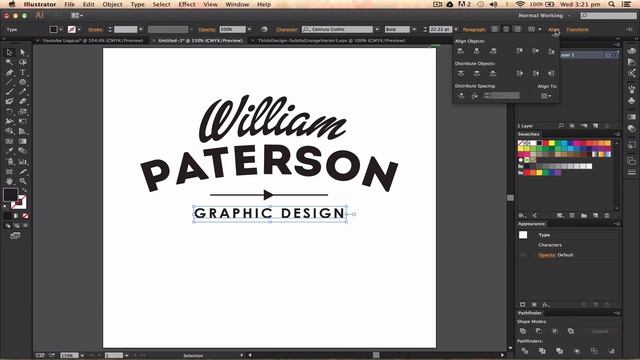This screenshot has width=640, height=360.
Task: Toggle Layer 1 target circle
Action: tap(608, 55)
